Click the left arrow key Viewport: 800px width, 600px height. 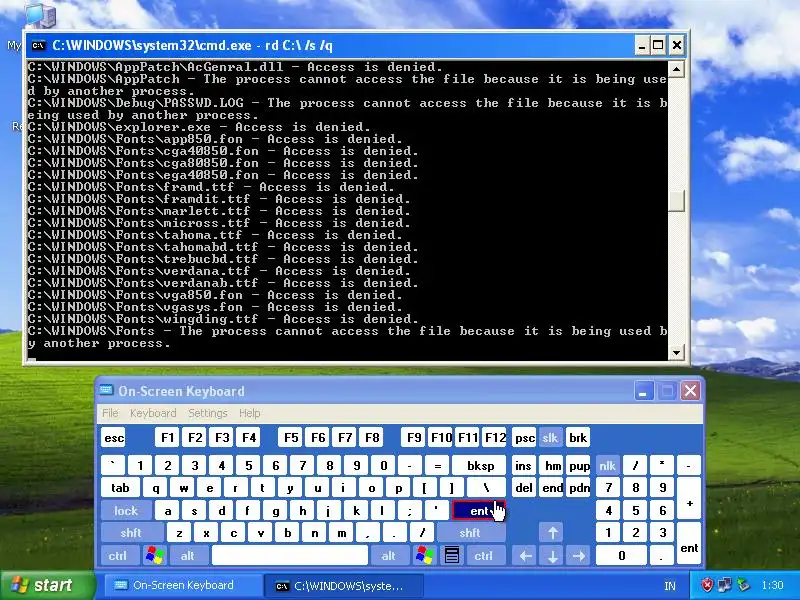(526, 555)
